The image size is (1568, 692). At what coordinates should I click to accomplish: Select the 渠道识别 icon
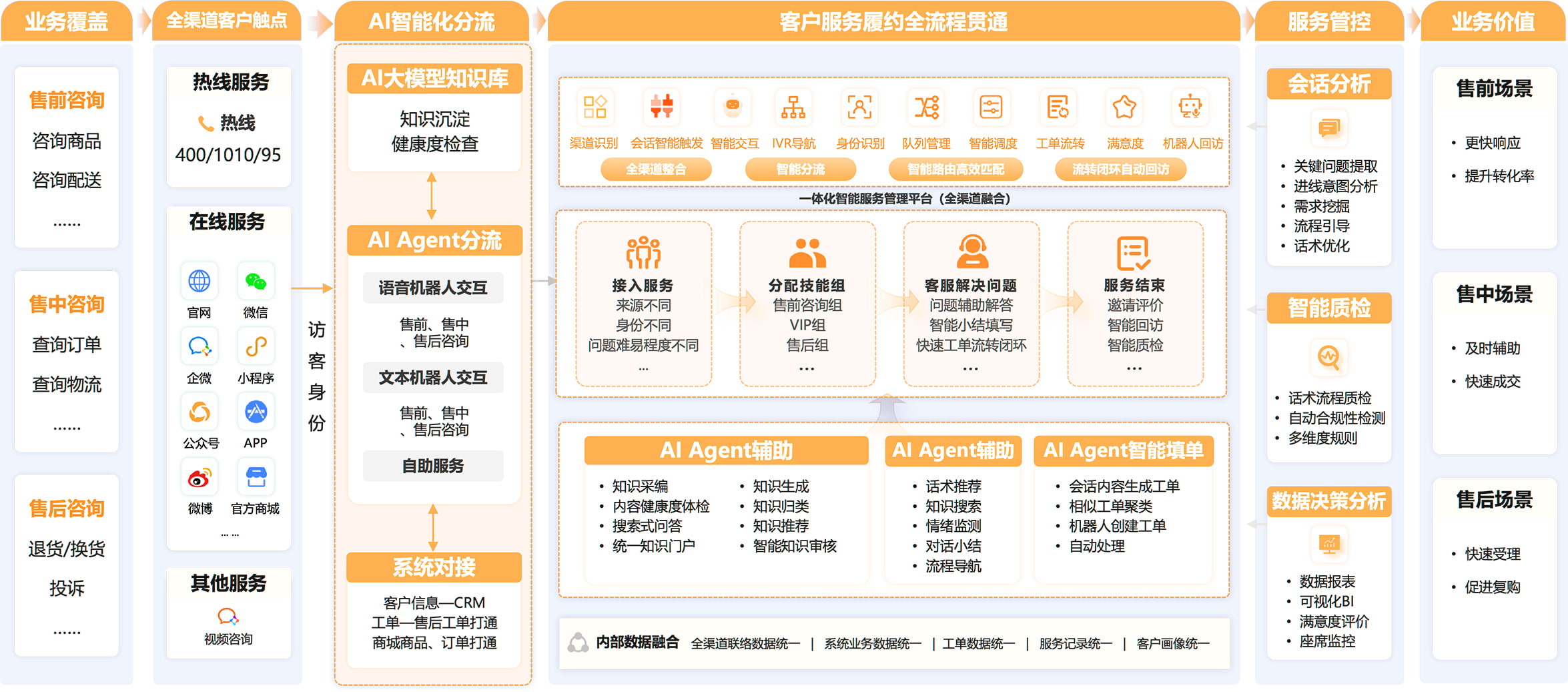tap(594, 107)
